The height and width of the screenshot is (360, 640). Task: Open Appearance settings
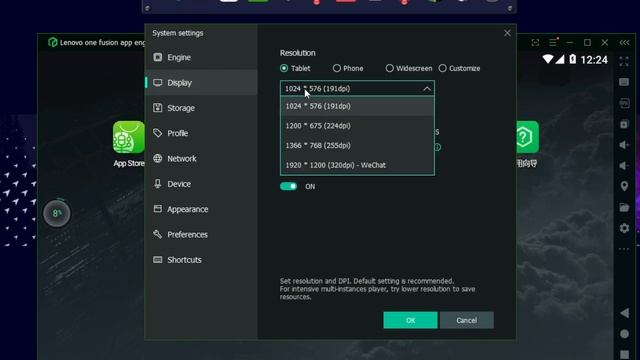click(x=201, y=209)
